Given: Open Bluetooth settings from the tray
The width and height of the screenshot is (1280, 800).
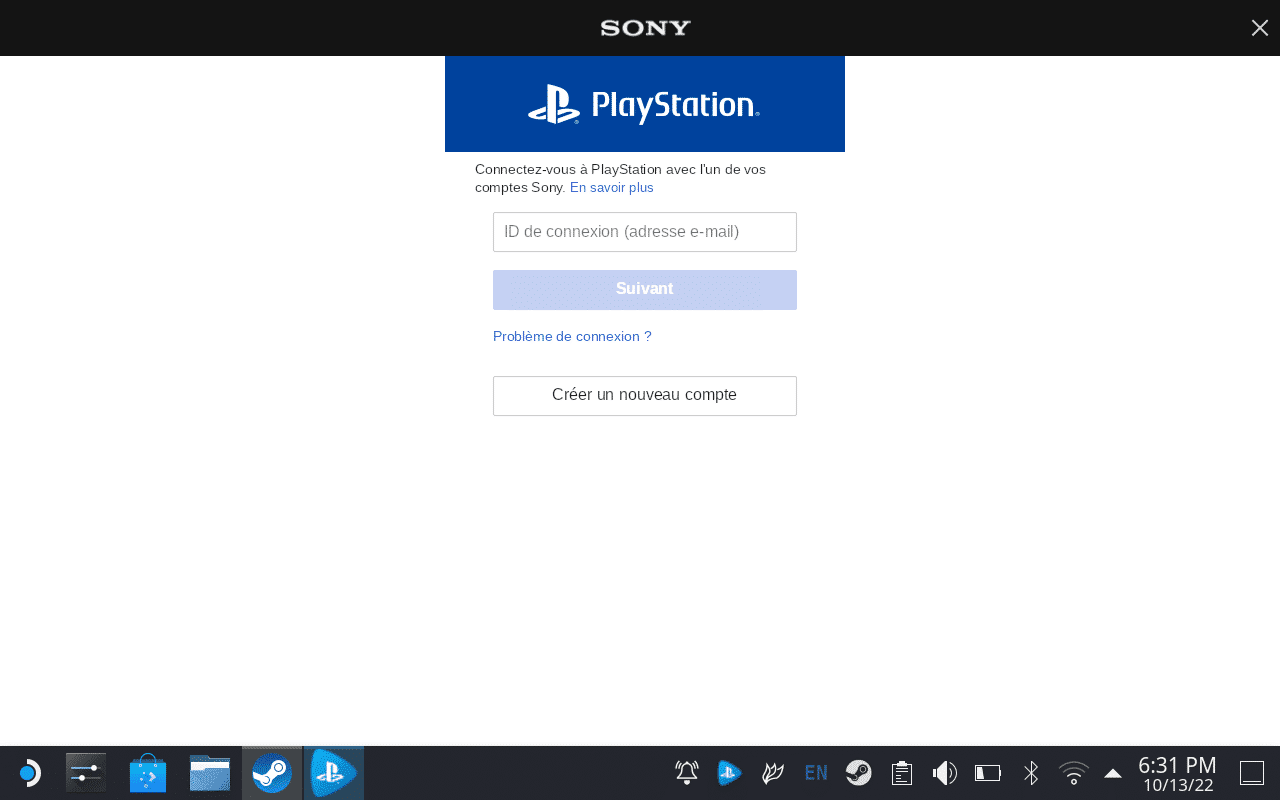Looking at the screenshot, I should (x=1031, y=773).
